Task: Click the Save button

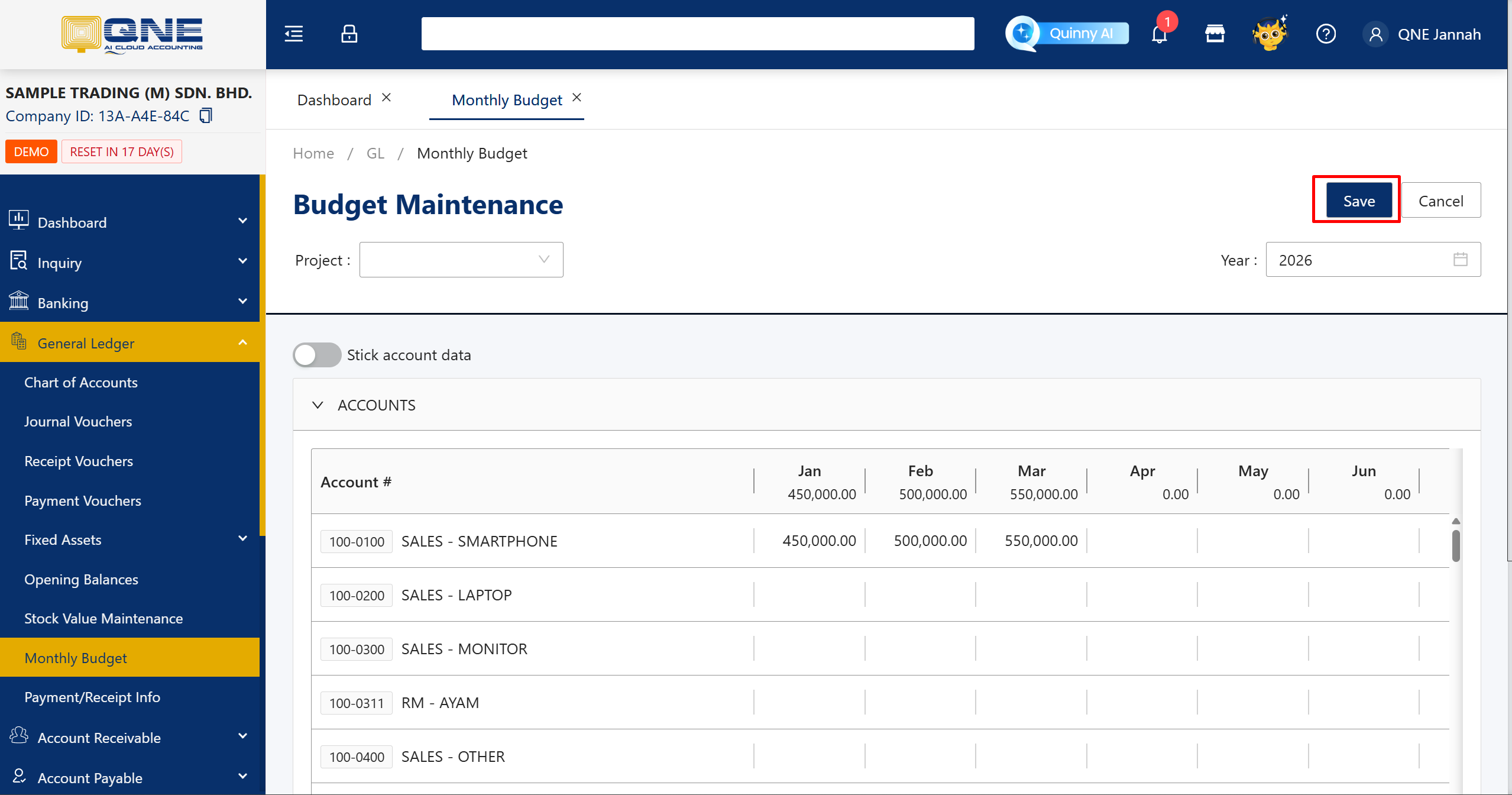Action: (x=1358, y=201)
